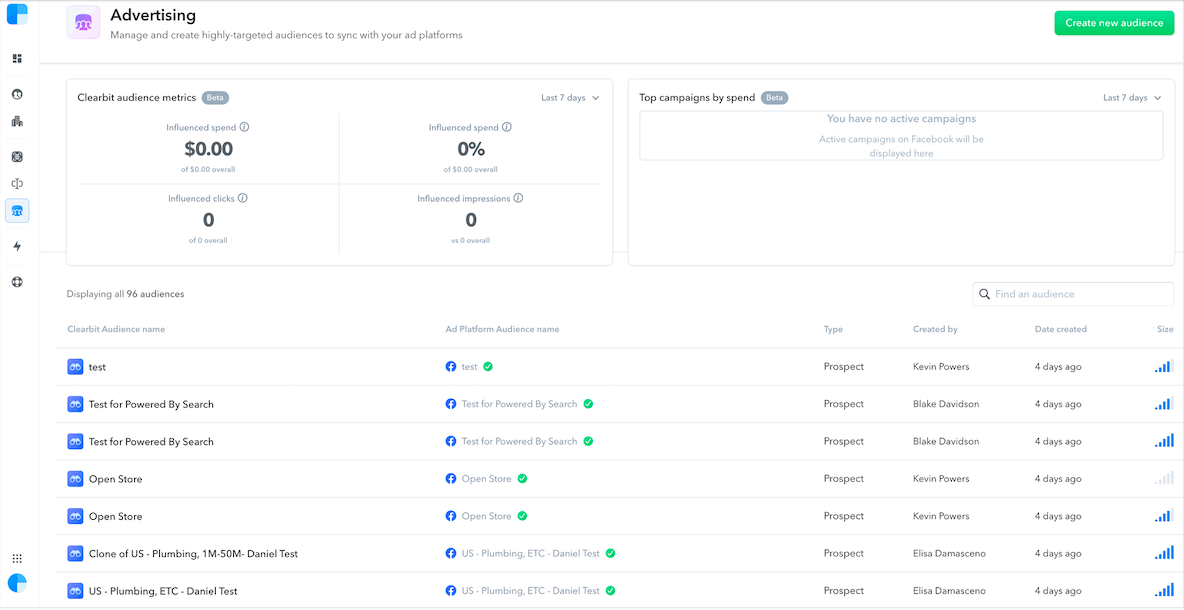
Task: Click Beta badge next to Clearbit audience metrics
Action: 216,97
